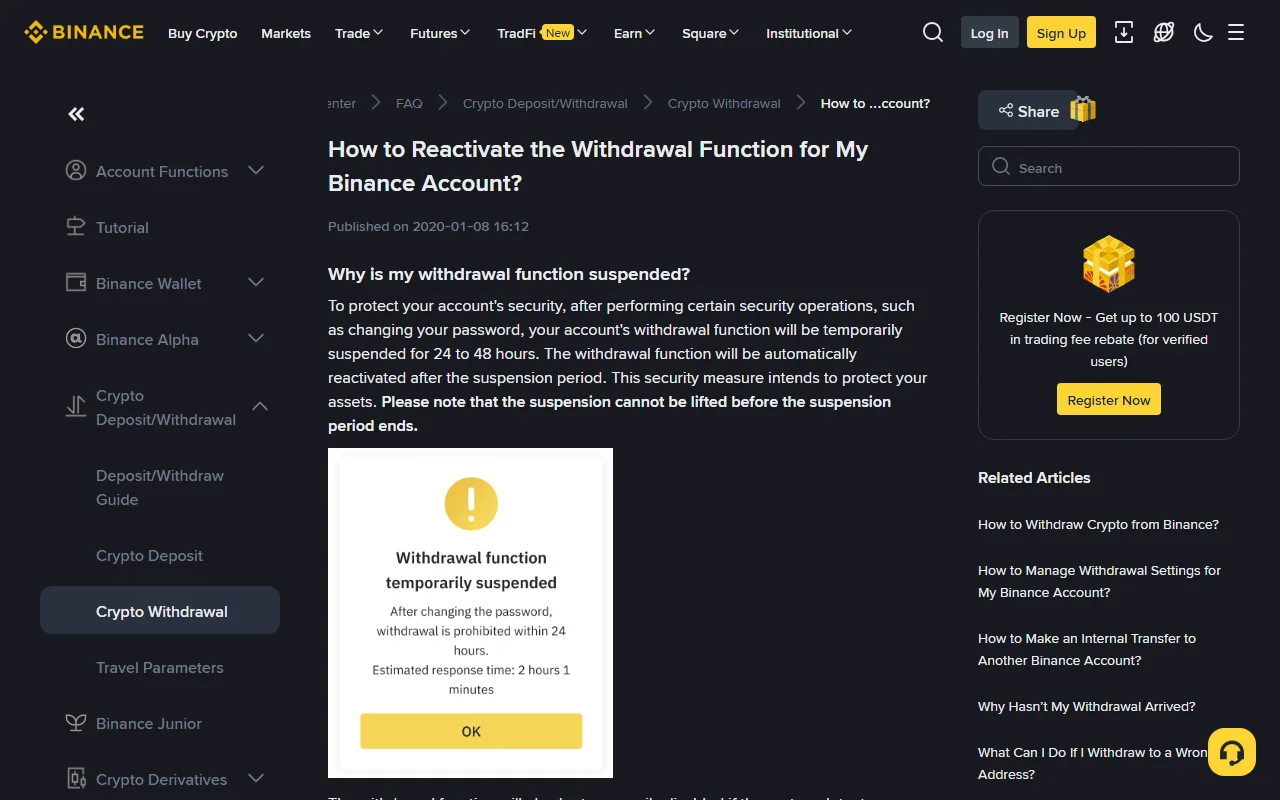Click the Log In button
Image resolution: width=1280 pixels, height=800 pixels.
coord(989,32)
